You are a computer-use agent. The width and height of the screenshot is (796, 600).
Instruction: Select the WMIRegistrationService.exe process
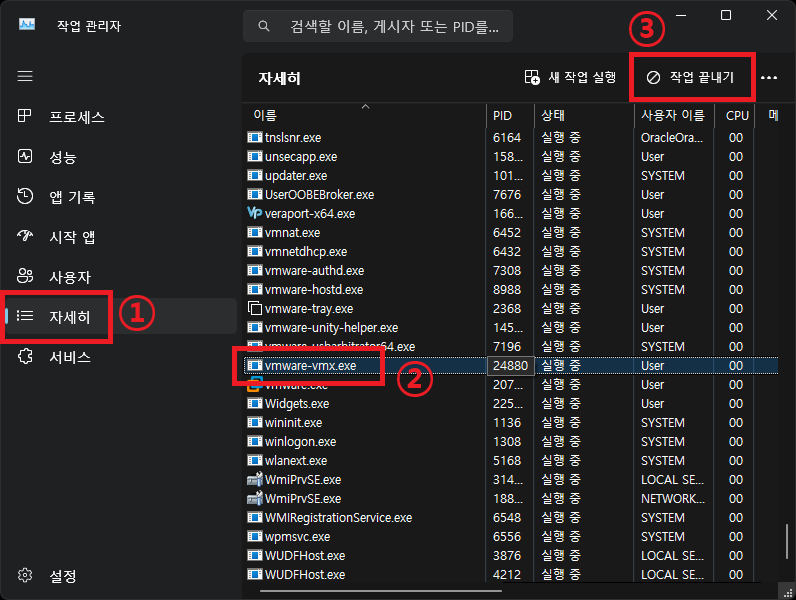[512, 517]
